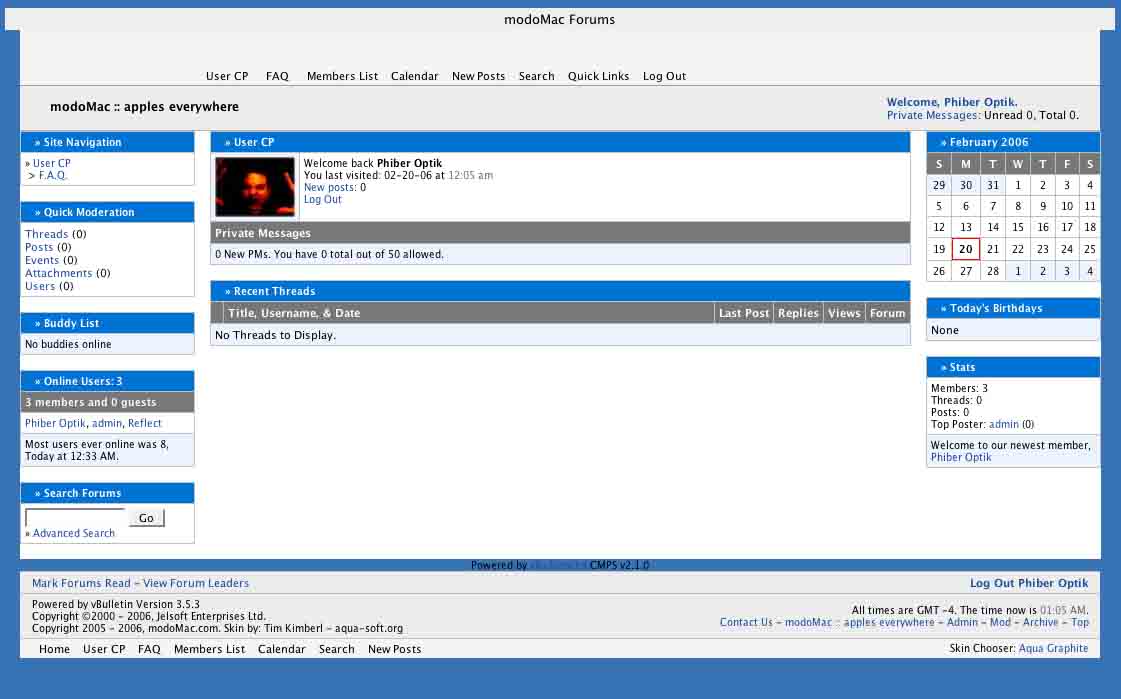
Task: Click Log Out link under avatar welcome
Action: (x=322, y=199)
